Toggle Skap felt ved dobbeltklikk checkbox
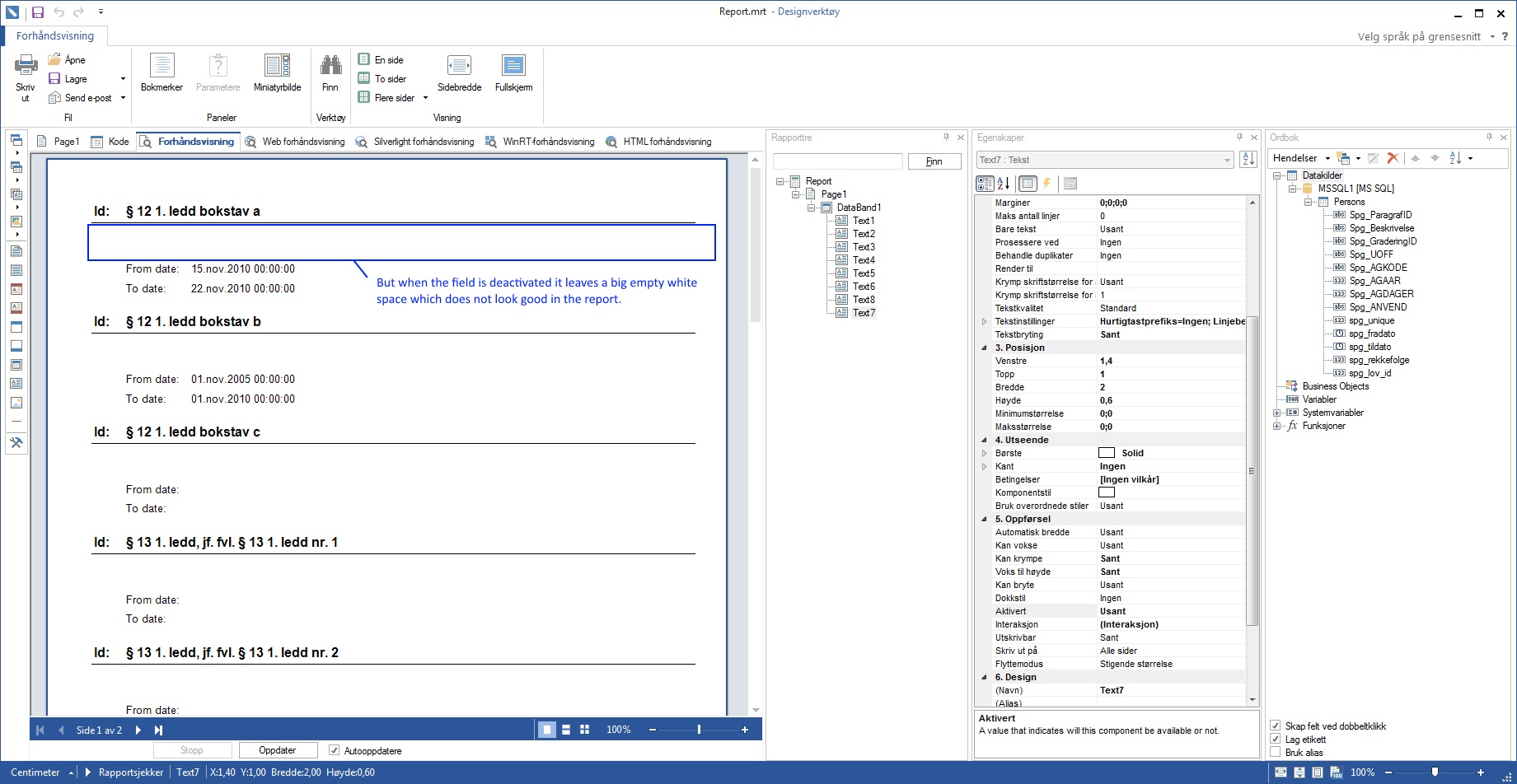Viewport: 1517px width, 784px height. [x=1276, y=726]
